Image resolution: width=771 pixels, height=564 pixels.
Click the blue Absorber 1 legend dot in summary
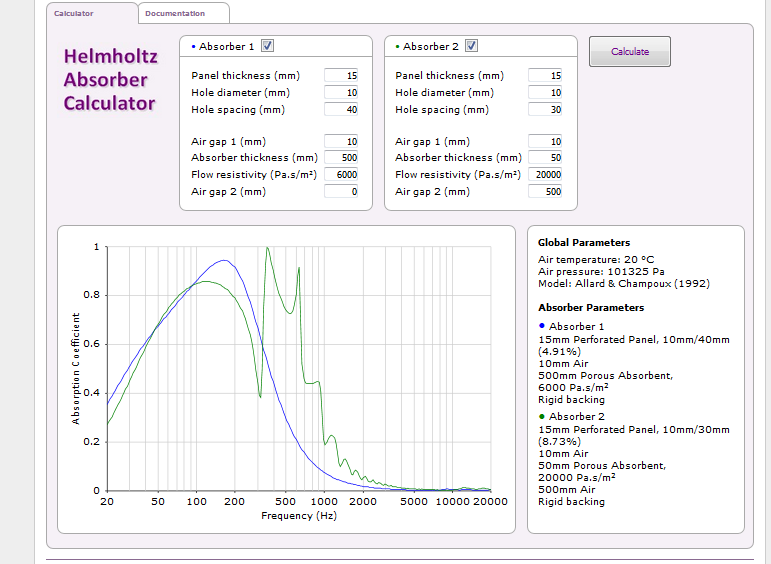point(542,326)
